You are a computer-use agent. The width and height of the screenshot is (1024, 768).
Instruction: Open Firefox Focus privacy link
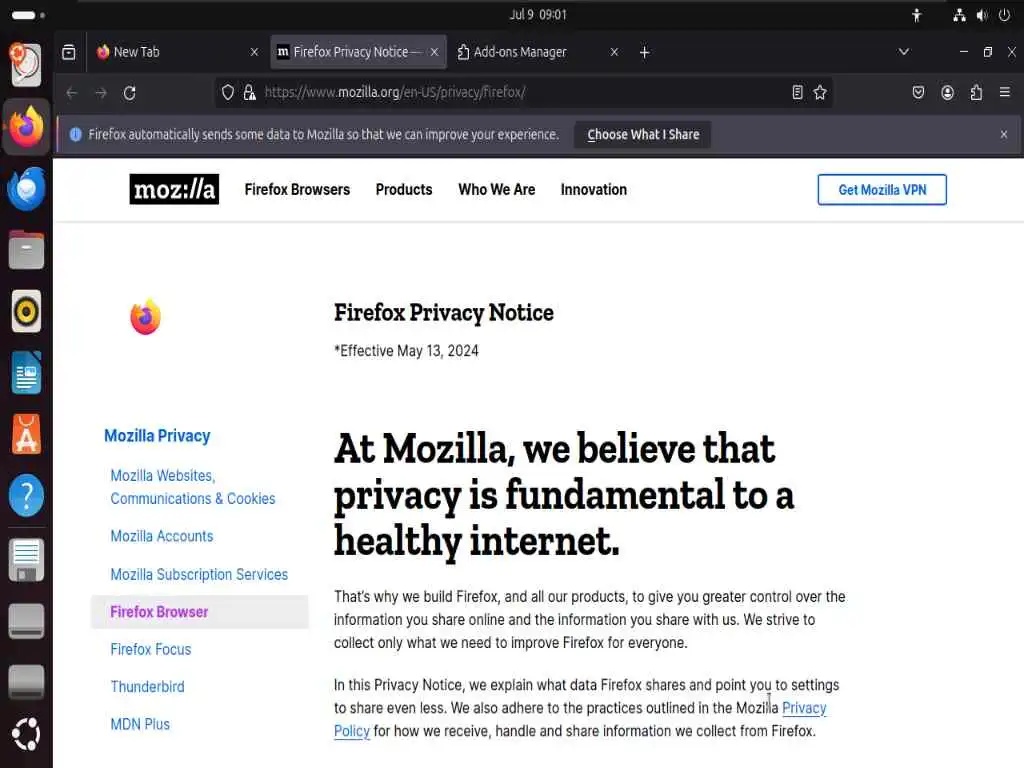[150, 649]
